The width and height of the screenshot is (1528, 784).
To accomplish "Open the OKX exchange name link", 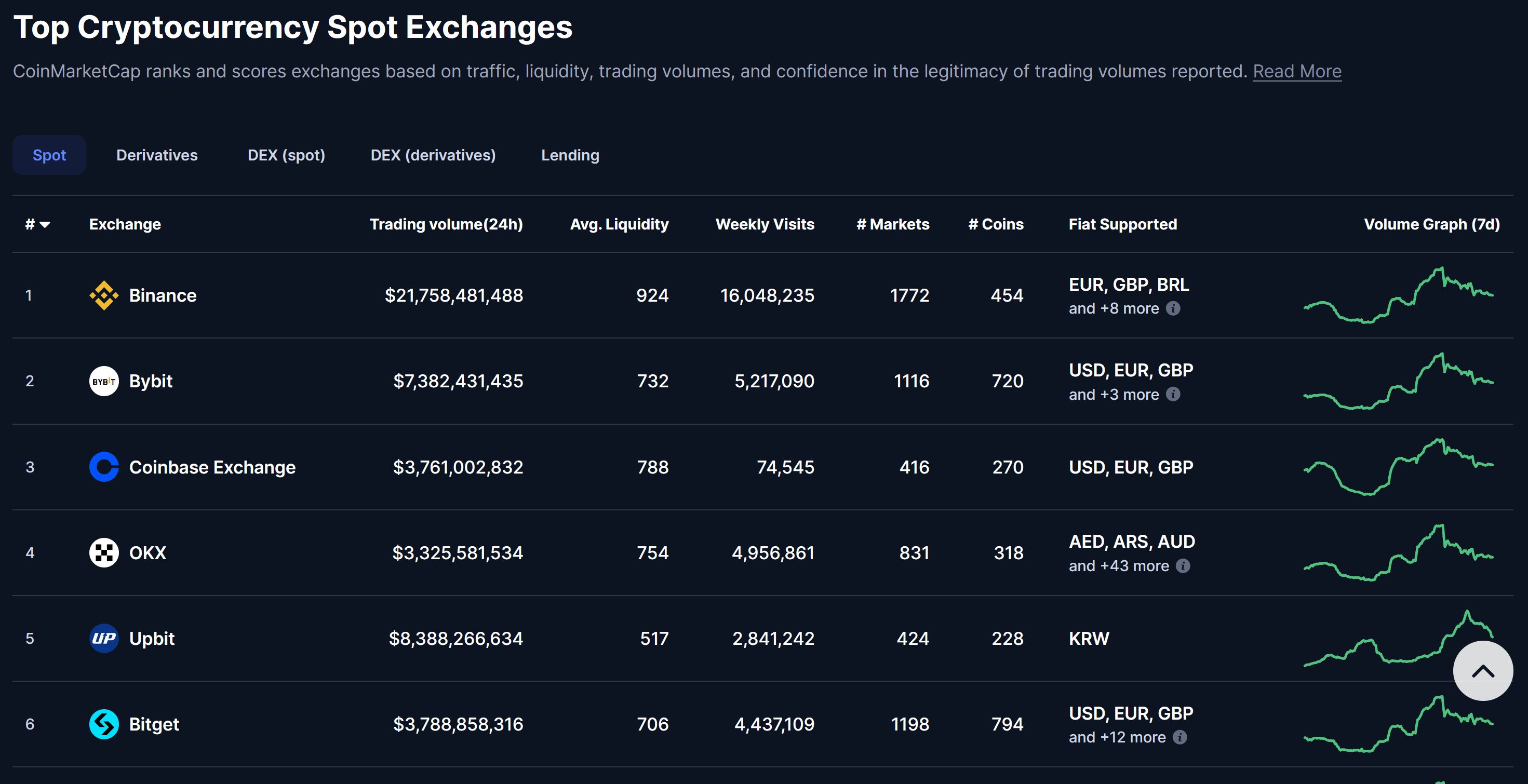I will [x=148, y=553].
